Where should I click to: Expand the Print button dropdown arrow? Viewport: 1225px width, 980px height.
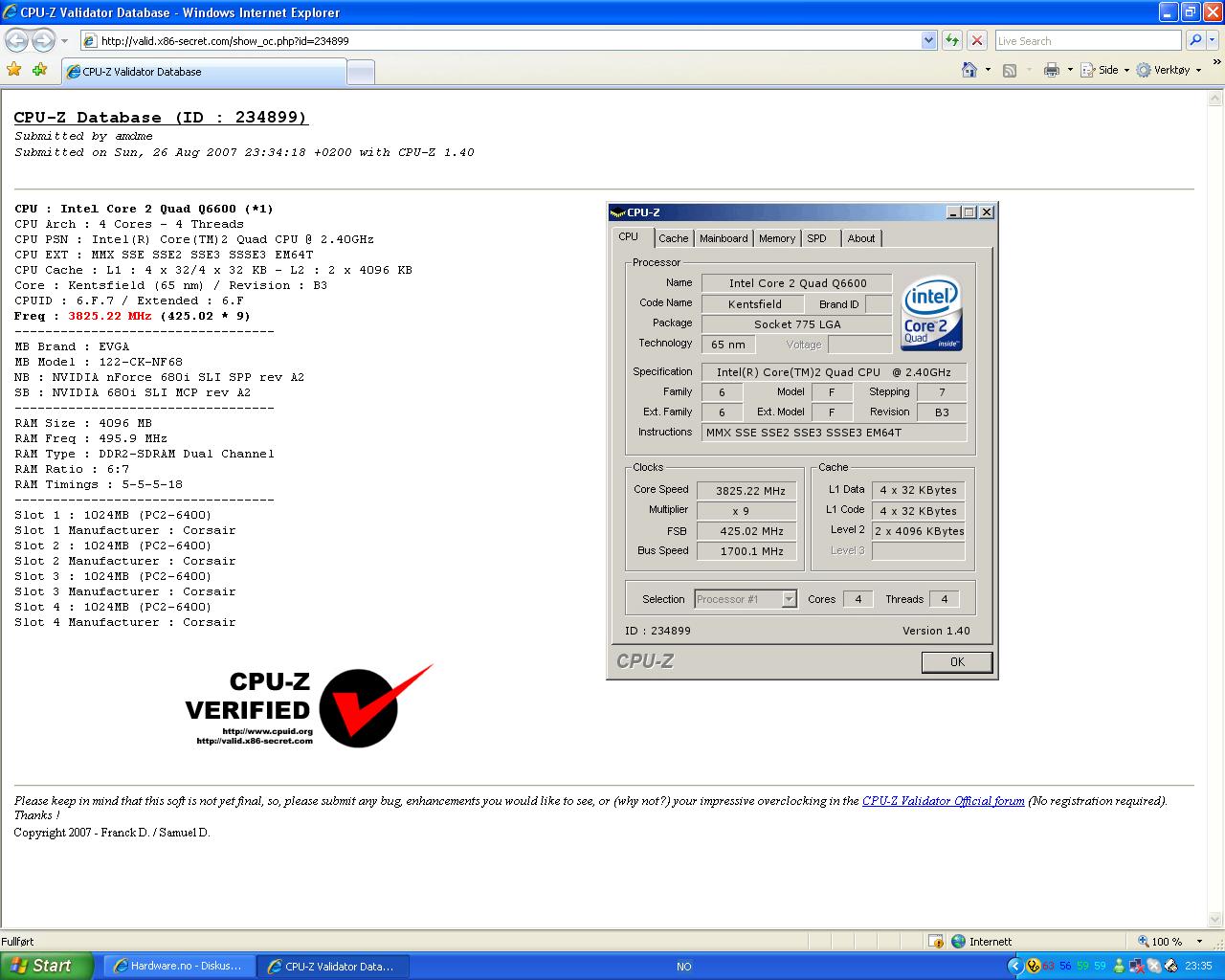point(1070,70)
